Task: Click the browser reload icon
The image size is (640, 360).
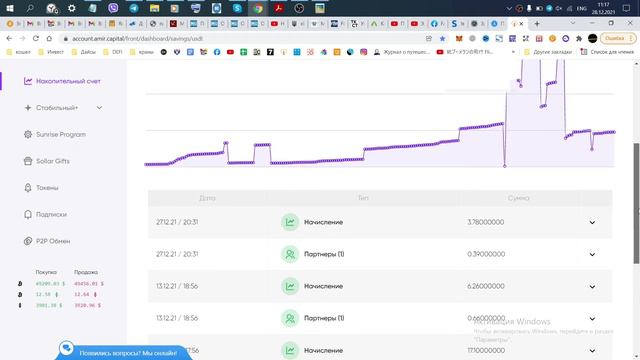Action: point(36,38)
